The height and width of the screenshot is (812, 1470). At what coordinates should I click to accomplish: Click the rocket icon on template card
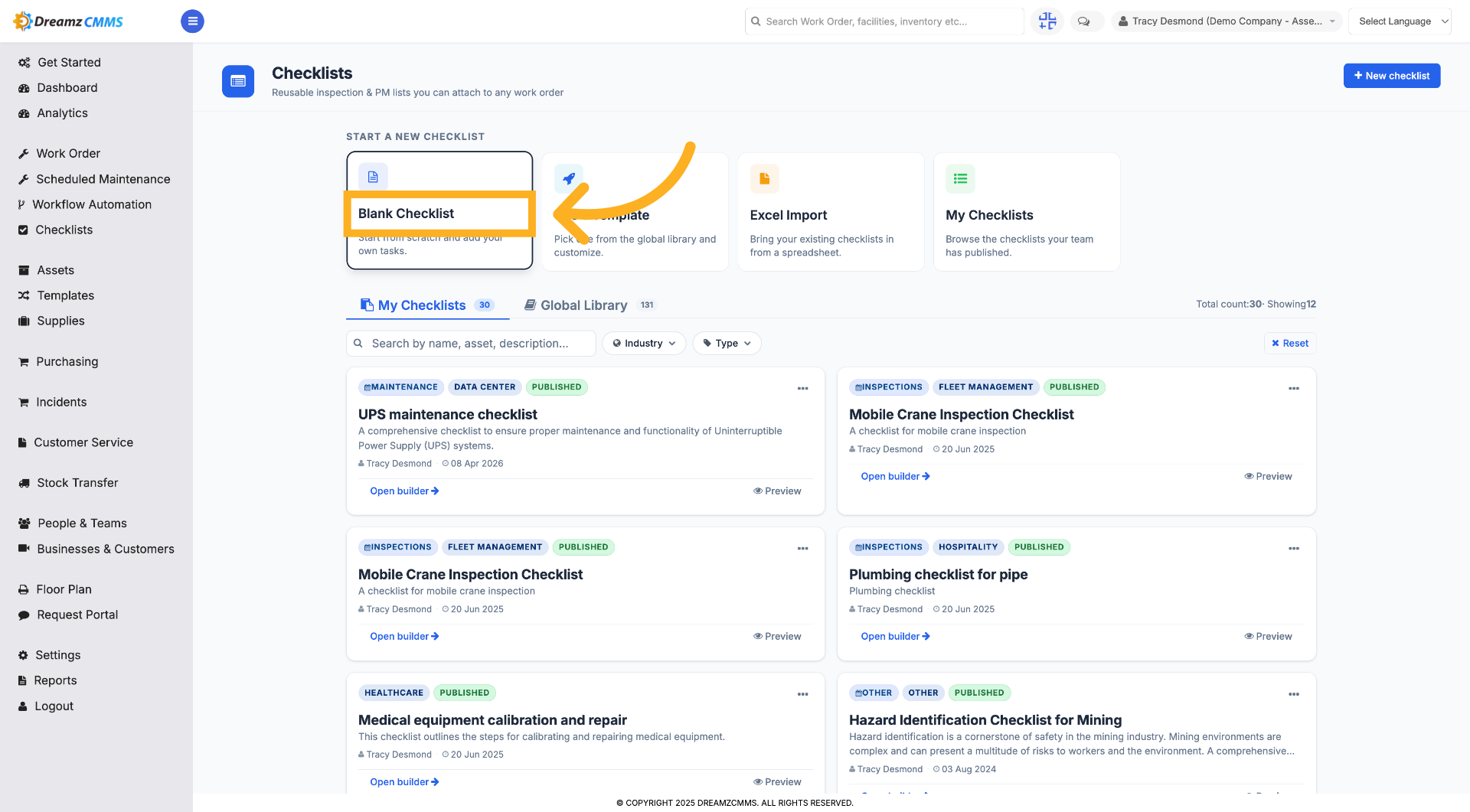click(569, 179)
